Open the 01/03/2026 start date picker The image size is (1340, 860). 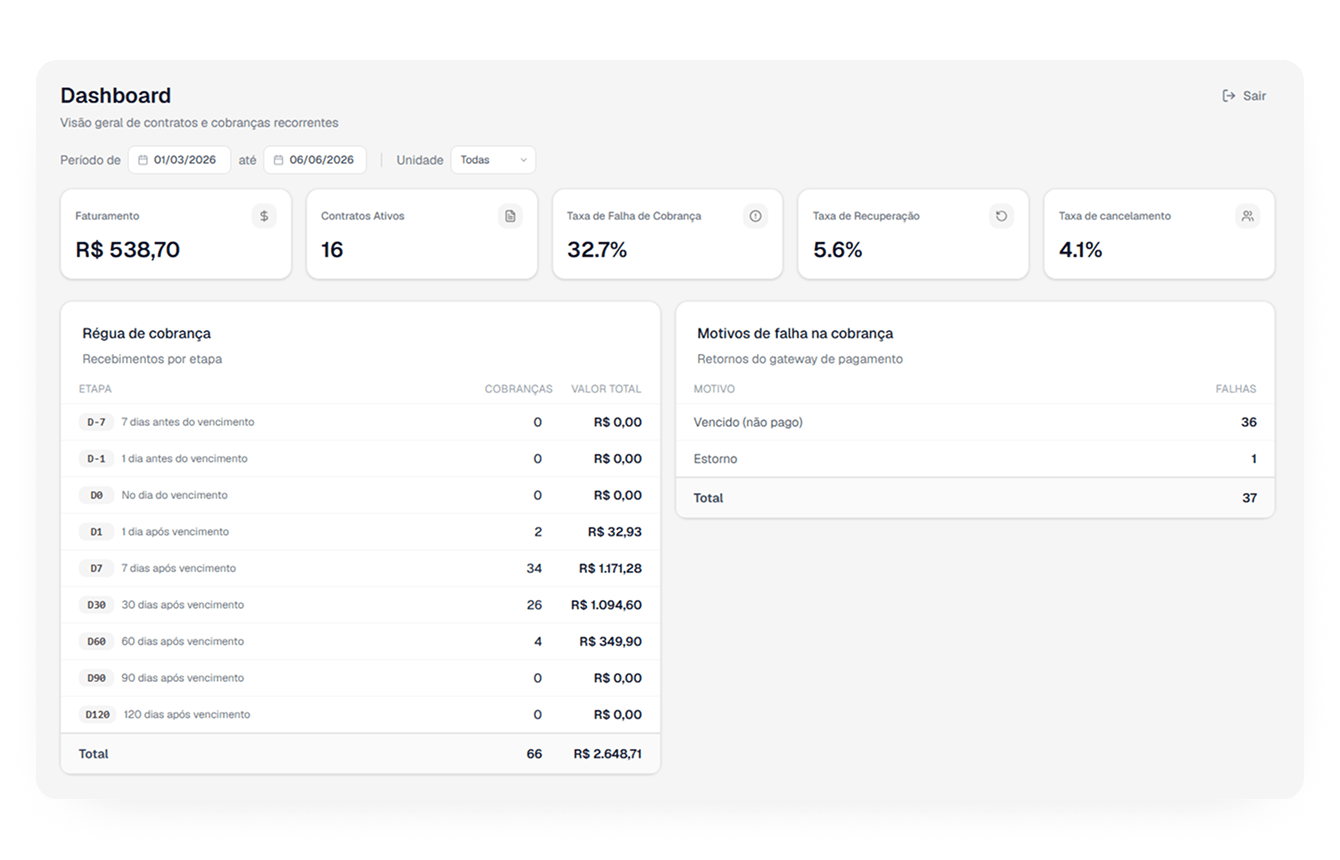pos(179,160)
